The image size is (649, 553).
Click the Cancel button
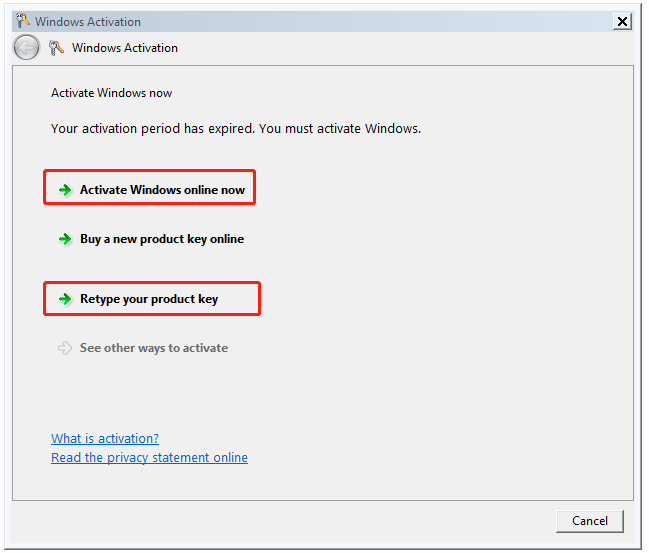(x=590, y=521)
